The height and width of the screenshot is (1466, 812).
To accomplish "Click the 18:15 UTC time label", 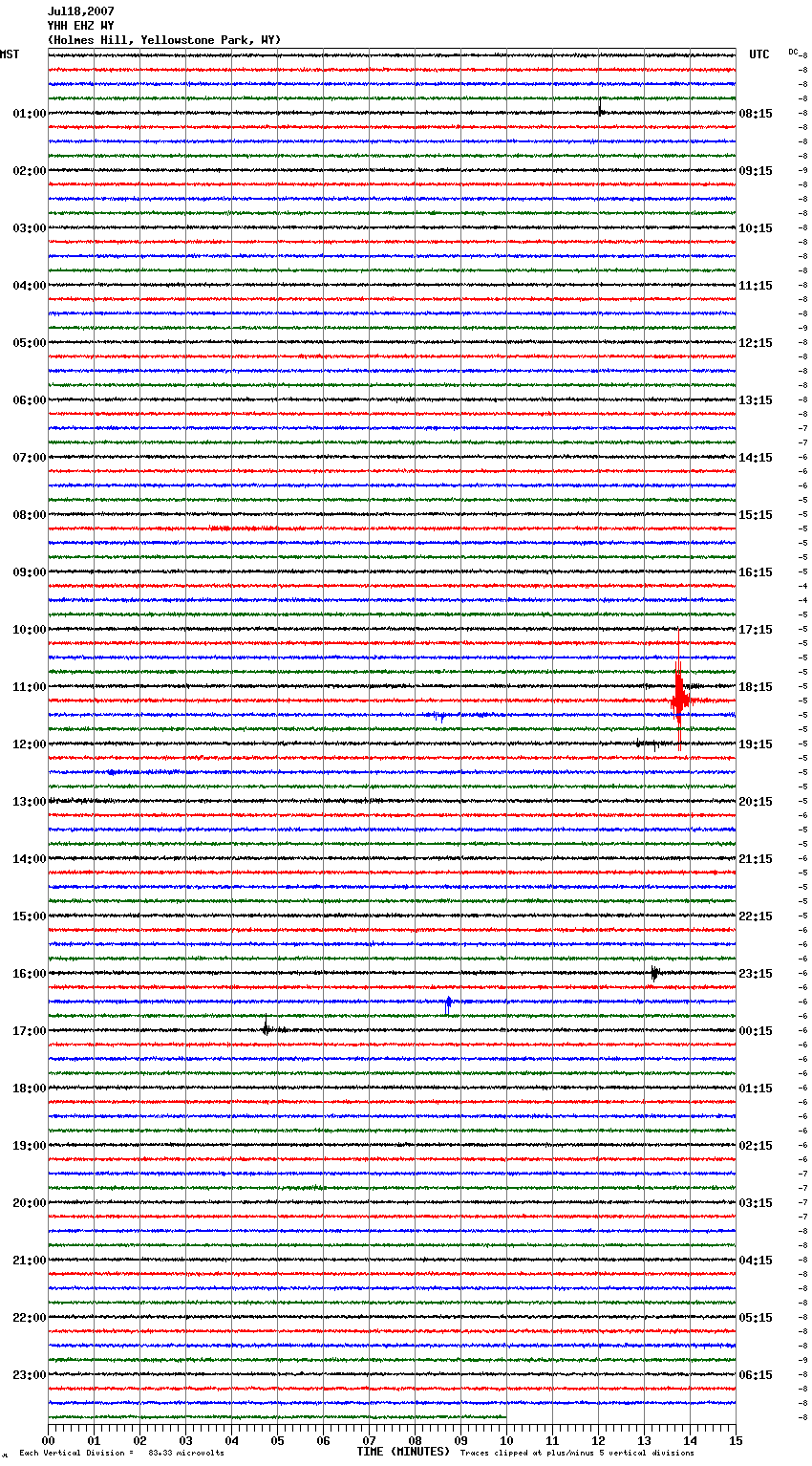I will click(756, 687).
